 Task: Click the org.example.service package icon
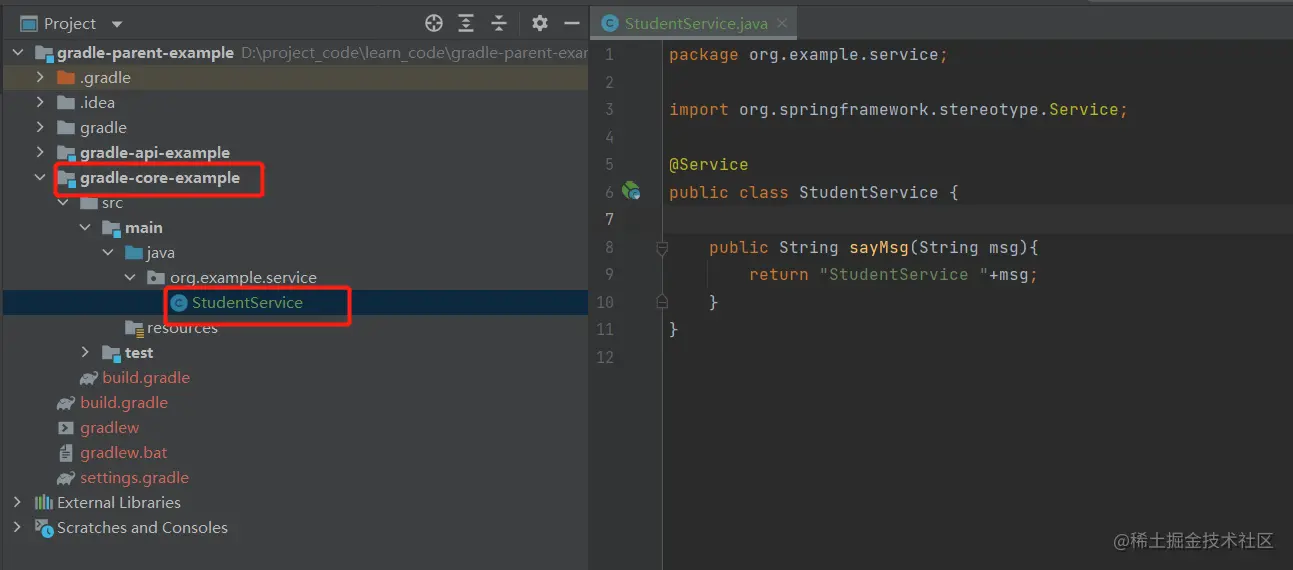click(x=156, y=277)
